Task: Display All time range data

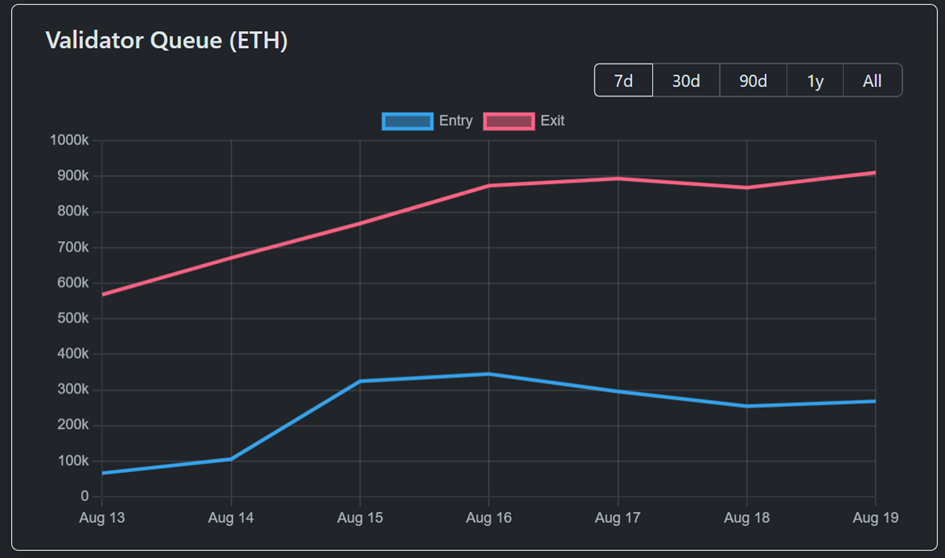Action: [872, 81]
